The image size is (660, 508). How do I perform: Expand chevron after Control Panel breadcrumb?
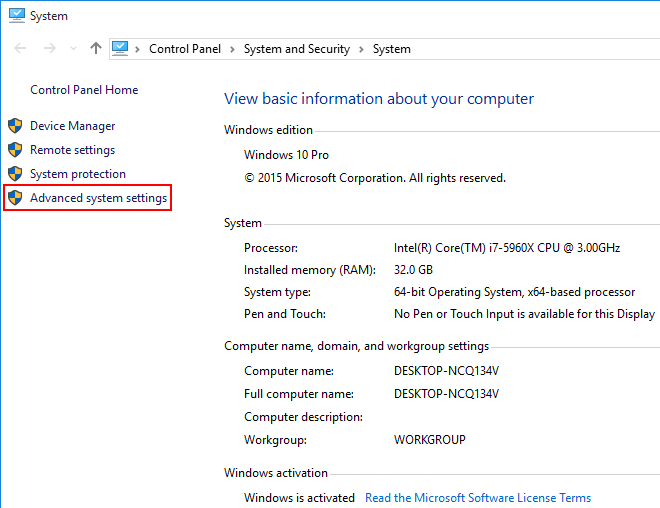[232, 49]
